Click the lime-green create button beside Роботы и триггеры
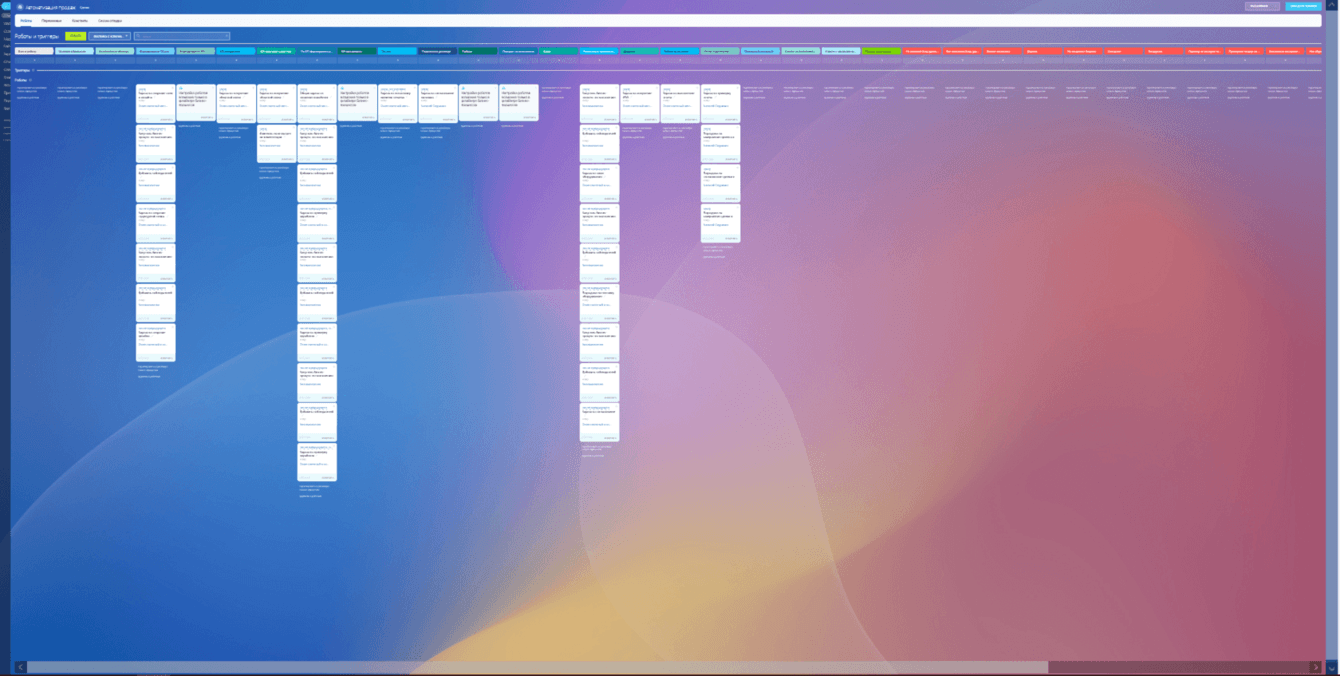 tap(75, 36)
